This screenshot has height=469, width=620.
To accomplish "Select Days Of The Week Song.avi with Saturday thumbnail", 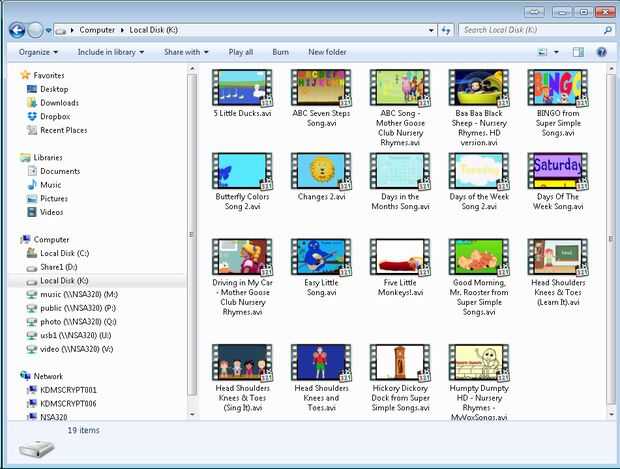I will [558, 182].
